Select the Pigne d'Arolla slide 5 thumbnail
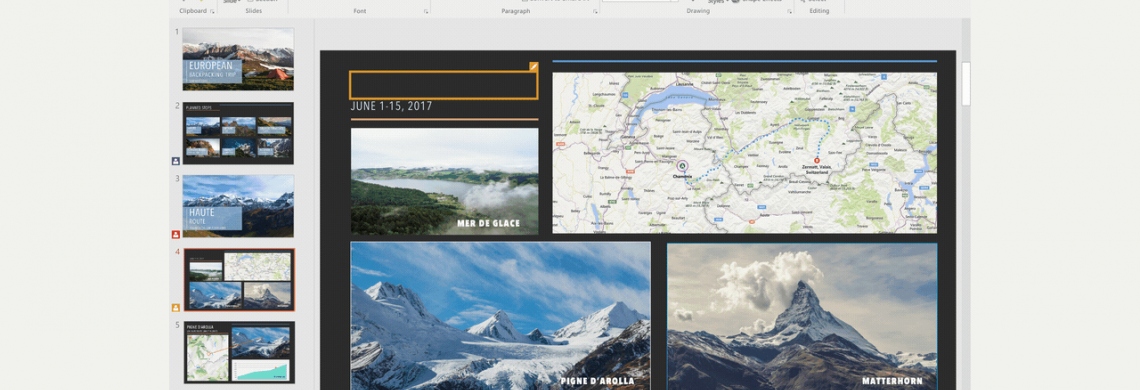This screenshot has height=390, width=1140. point(239,352)
